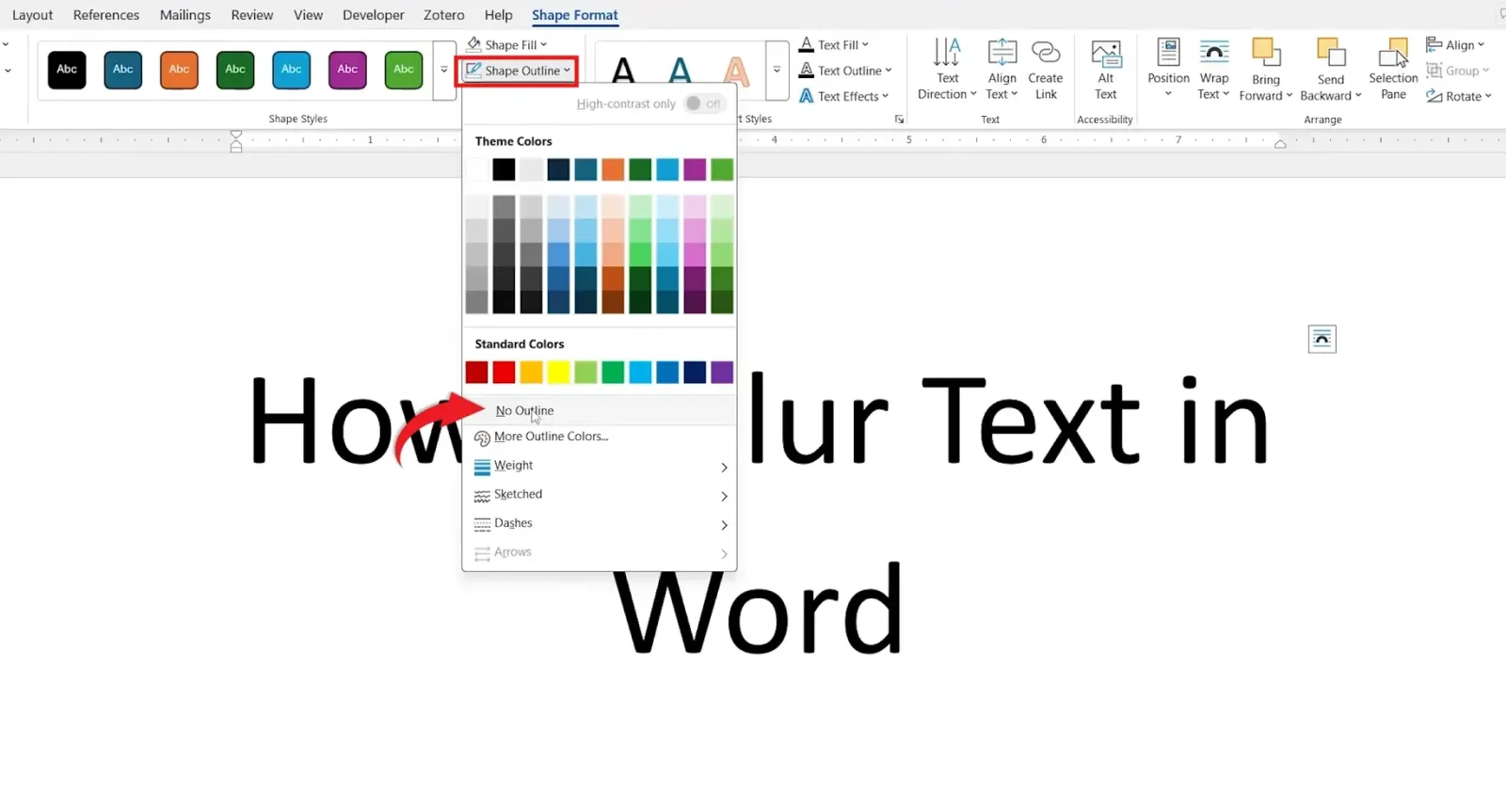Switch to the Developer tab
1506x812 pixels.
[x=374, y=15]
